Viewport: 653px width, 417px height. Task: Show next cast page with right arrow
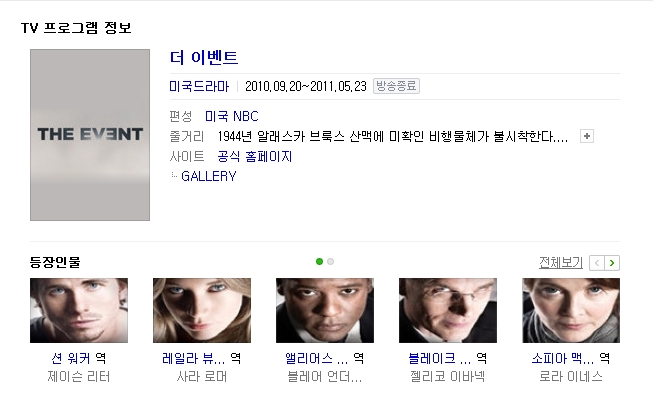coord(612,263)
